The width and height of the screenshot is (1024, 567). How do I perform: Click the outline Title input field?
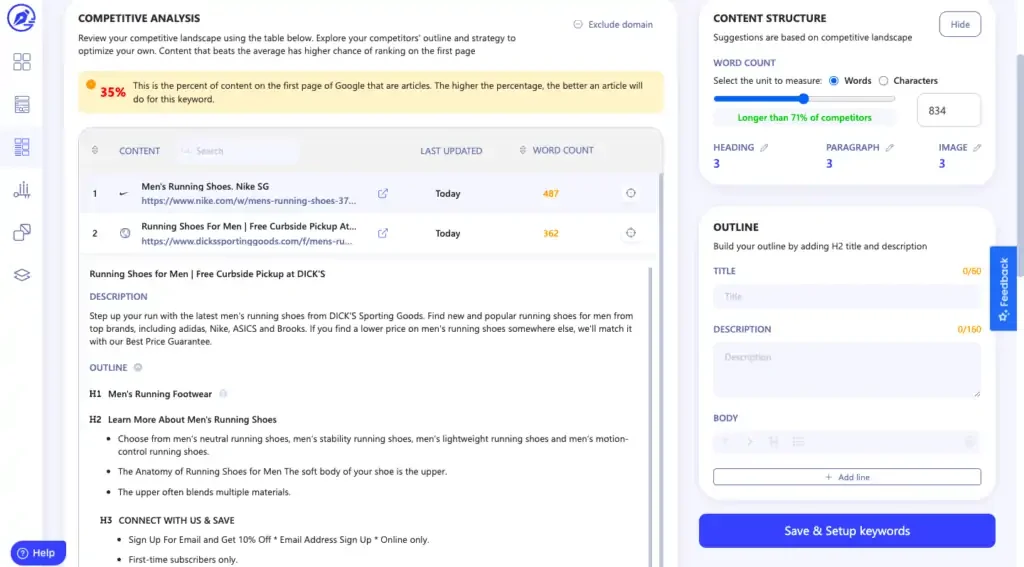(x=847, y=297)
